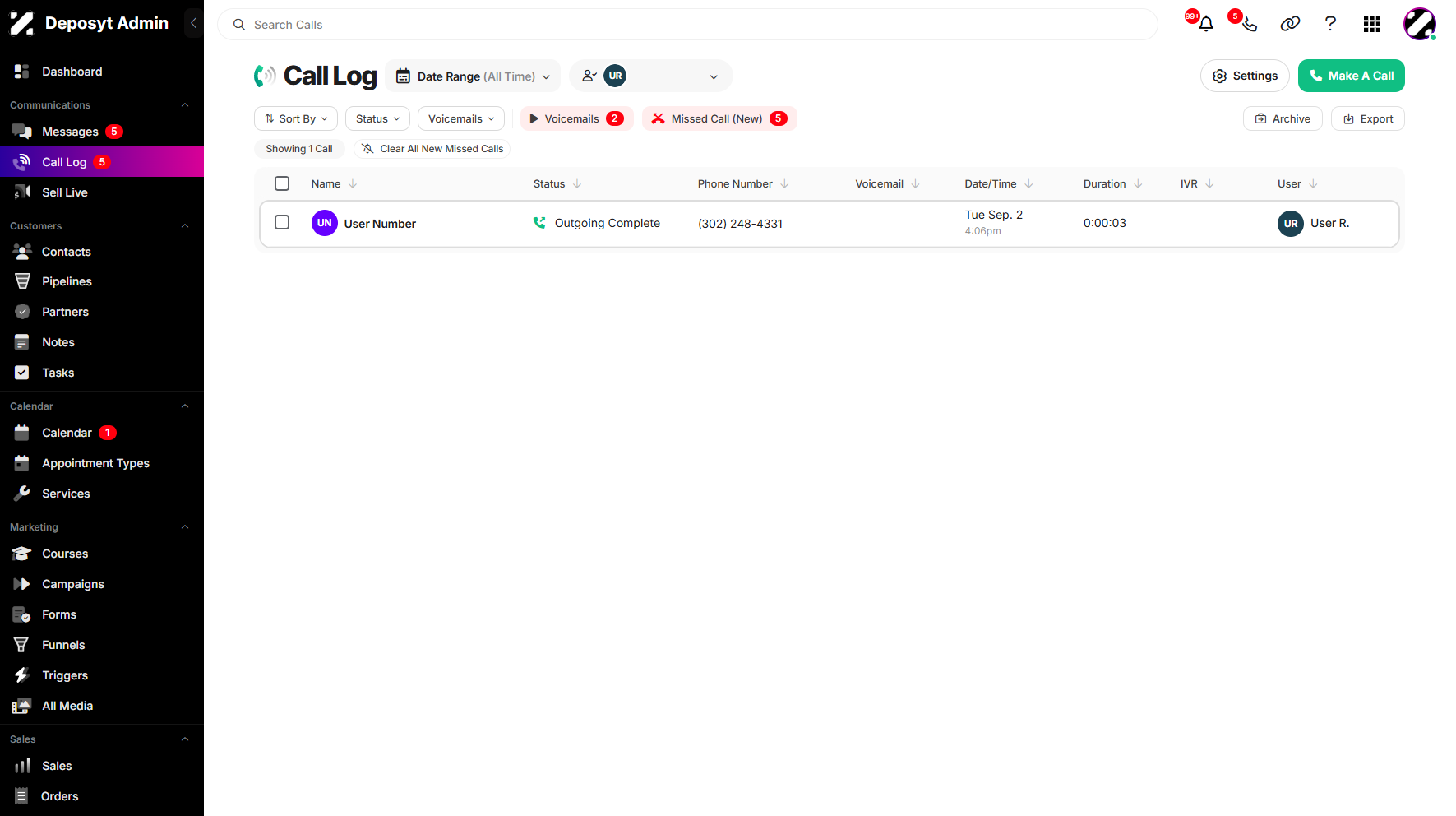Open the Status filter dropdown
1456x816 pixels.
pos(377,118)
